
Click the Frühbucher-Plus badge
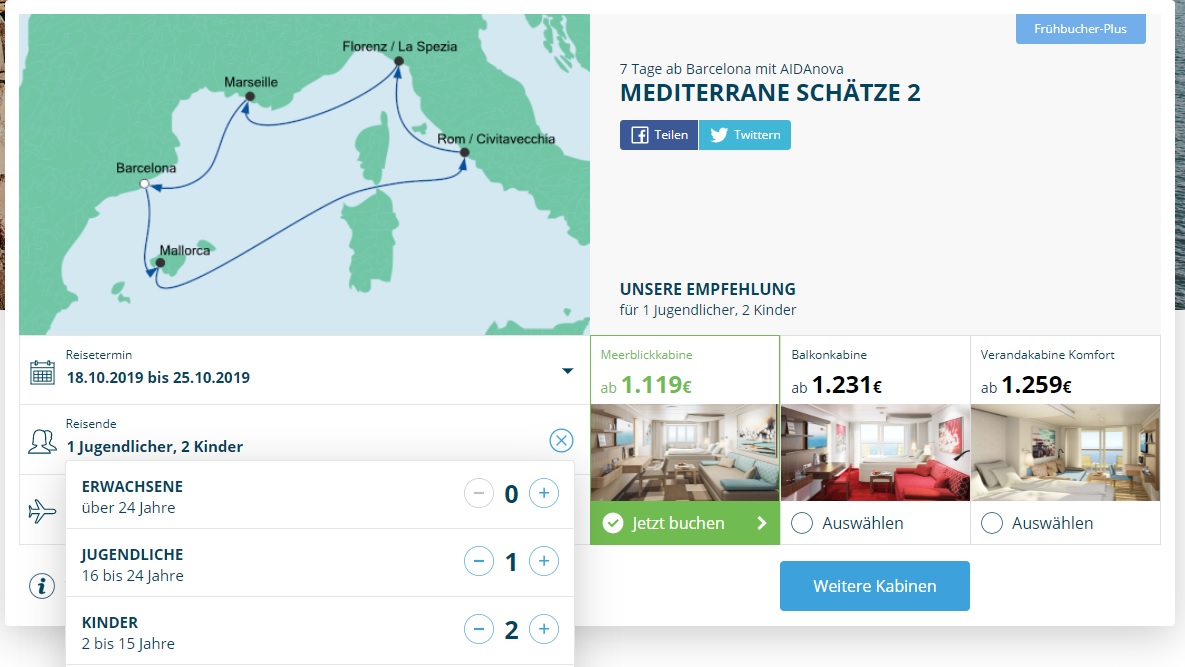pyautogui.click(x=1080, y=29)
